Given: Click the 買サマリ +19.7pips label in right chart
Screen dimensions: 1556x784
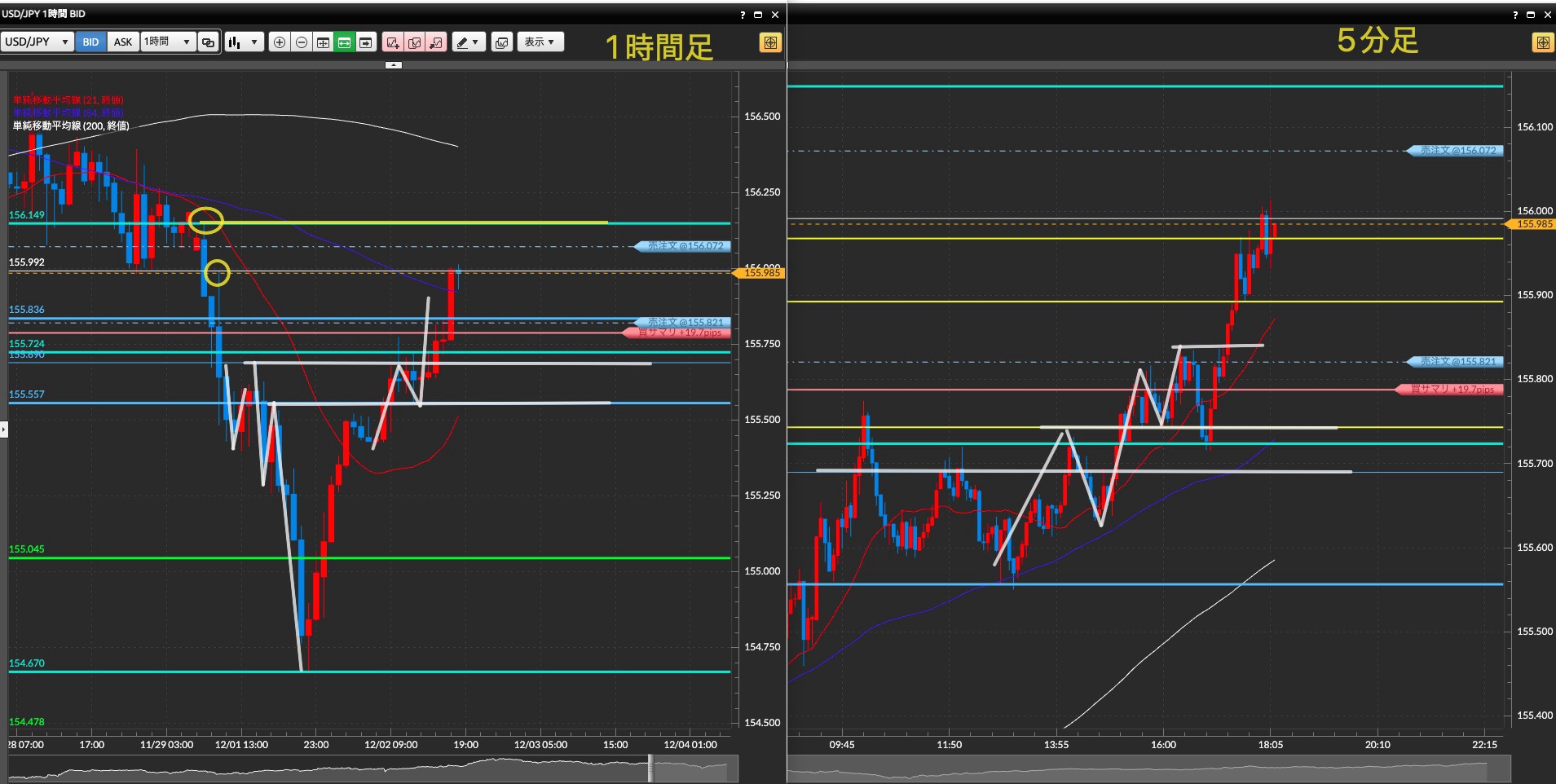Looking at the screenshot, I should pos(1451,390).
